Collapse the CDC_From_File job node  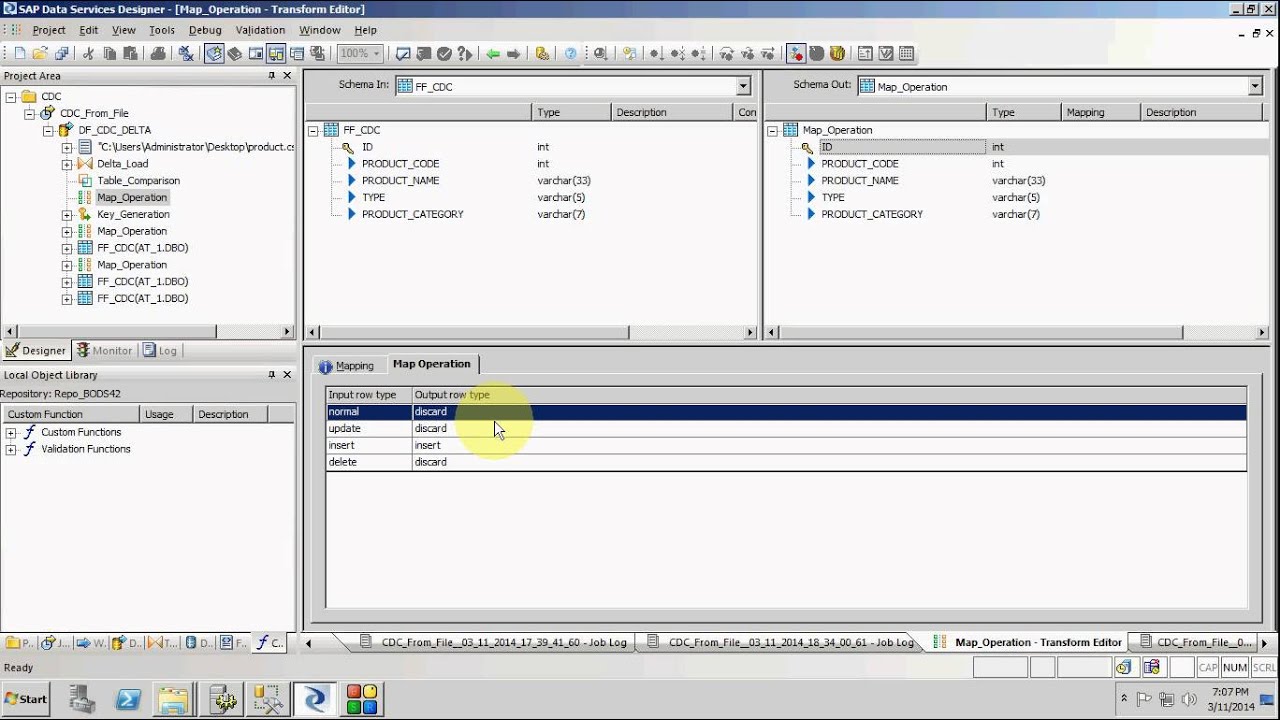pyautogui.click(x=30, y=114)
